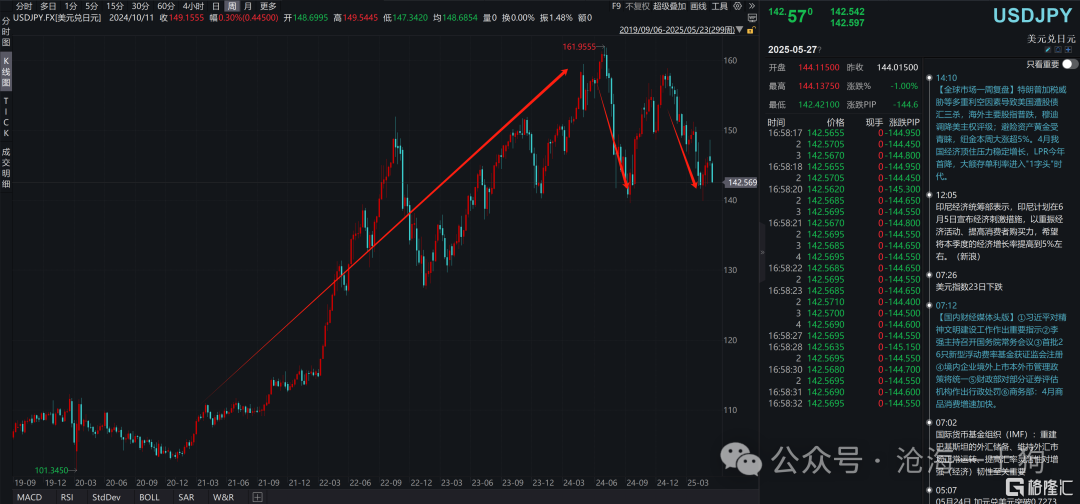Collapse the right panel via the divider handle
Screen dimensions: 1080x504
[762, 253]
